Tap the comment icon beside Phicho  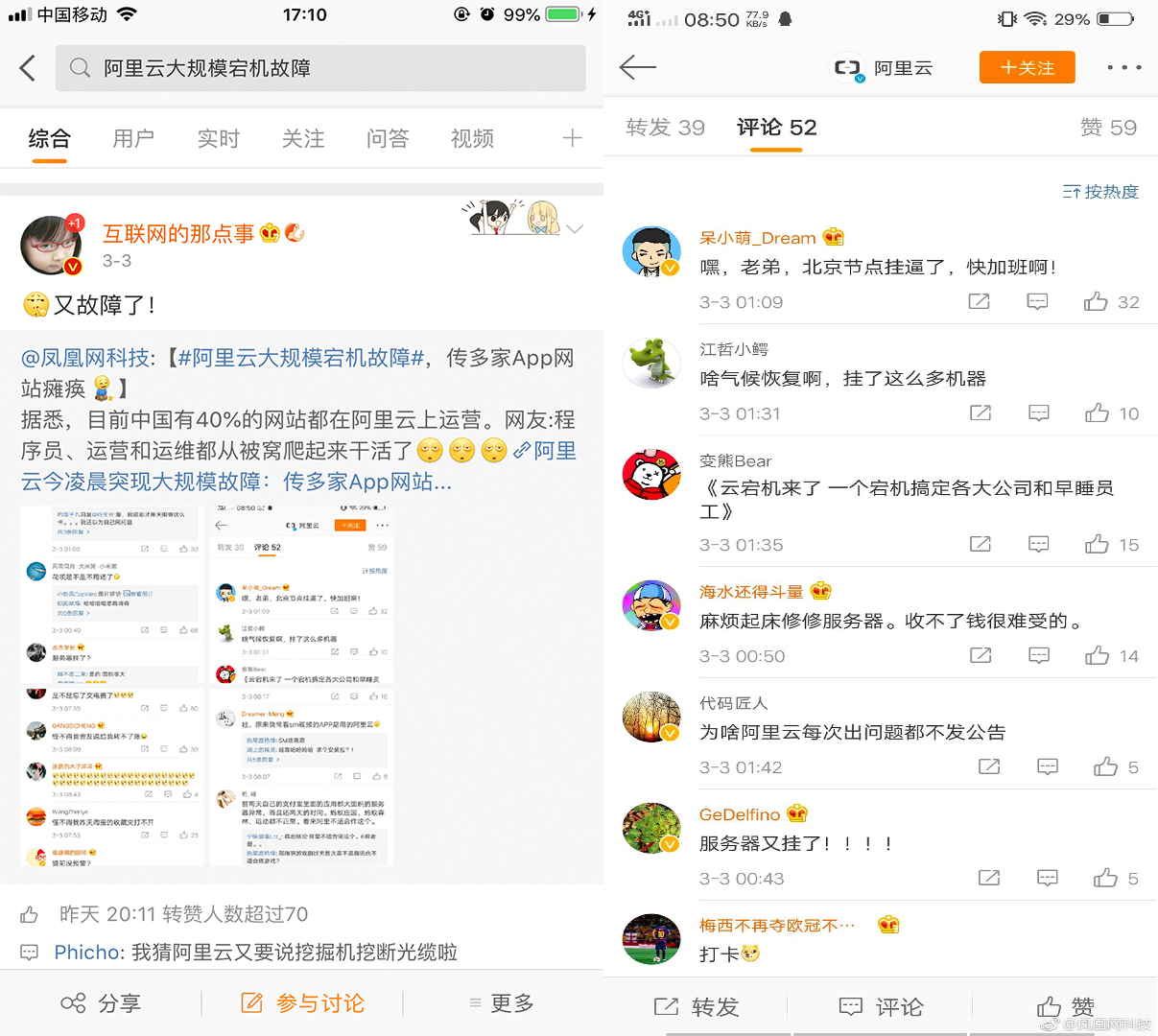pyautogui.click(x=30, y=953)
